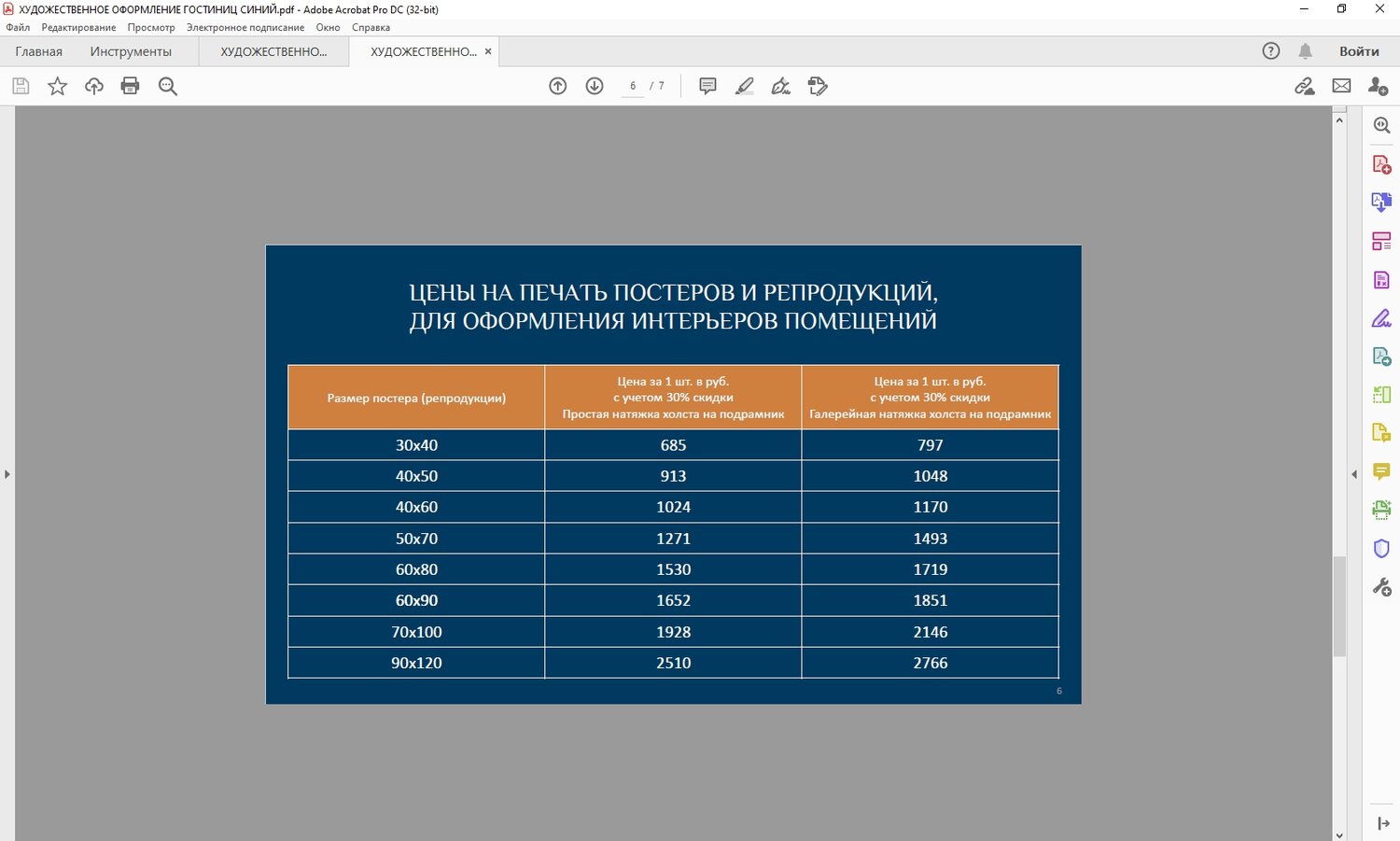Upload the file to cloud storage
1400x841 pixels.
(x=94, y=86)
